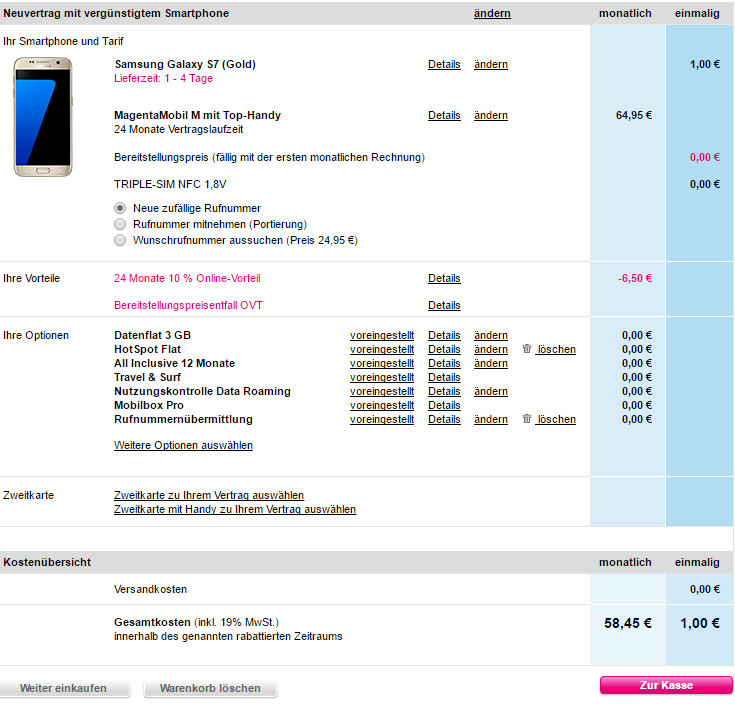The width and height of the screenshot is (735, 704).
Task: Open the Samsung Galaxy S7 phone thumbnail
Action: coord(43,117)
